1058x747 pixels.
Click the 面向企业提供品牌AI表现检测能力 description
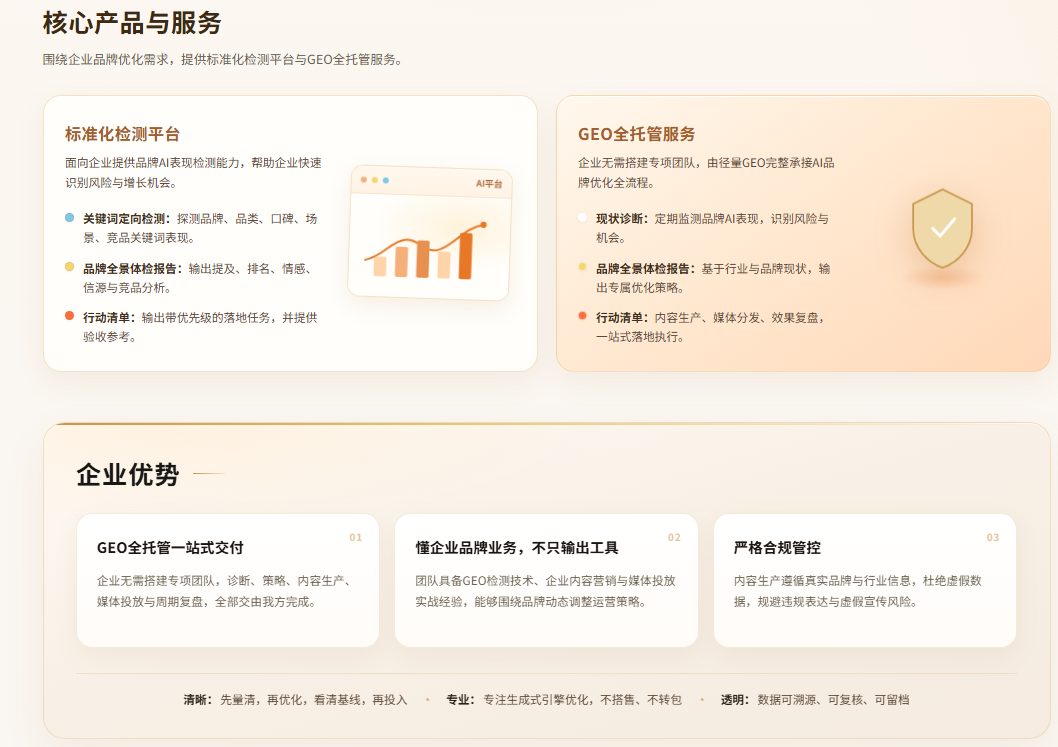[193, 173]
